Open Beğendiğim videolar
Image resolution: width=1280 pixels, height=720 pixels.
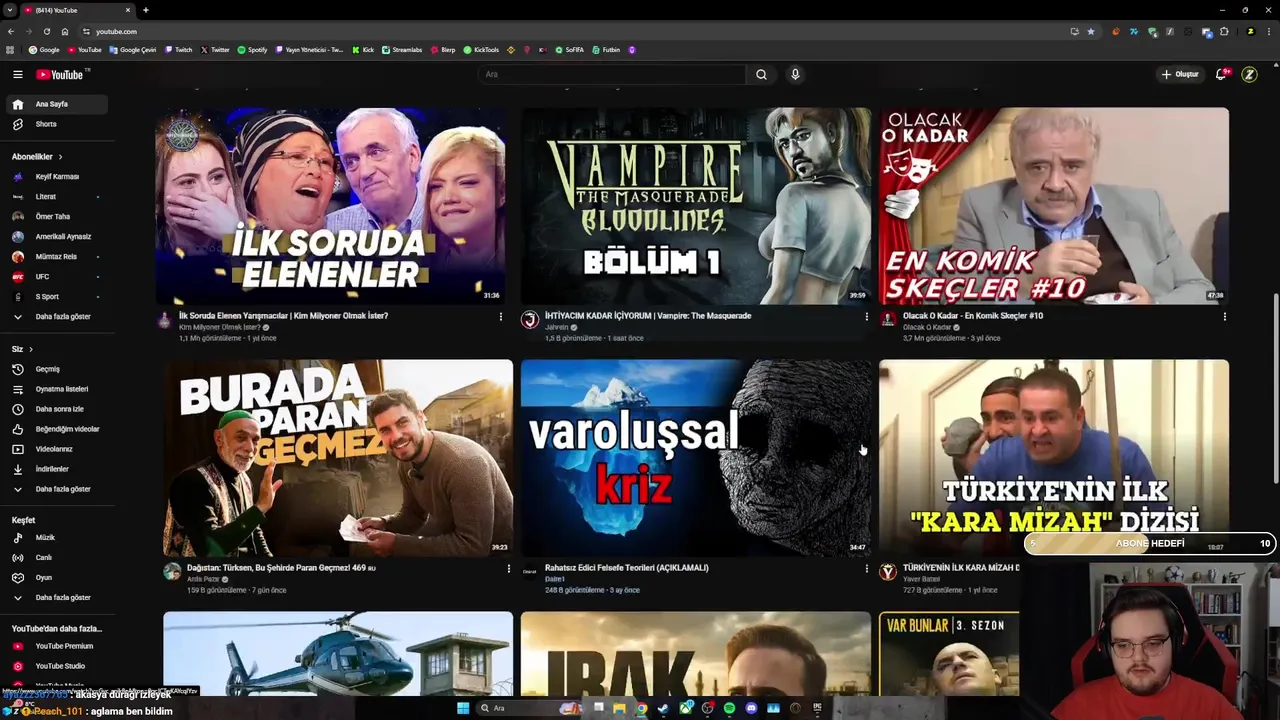click(x=56, y=429)
